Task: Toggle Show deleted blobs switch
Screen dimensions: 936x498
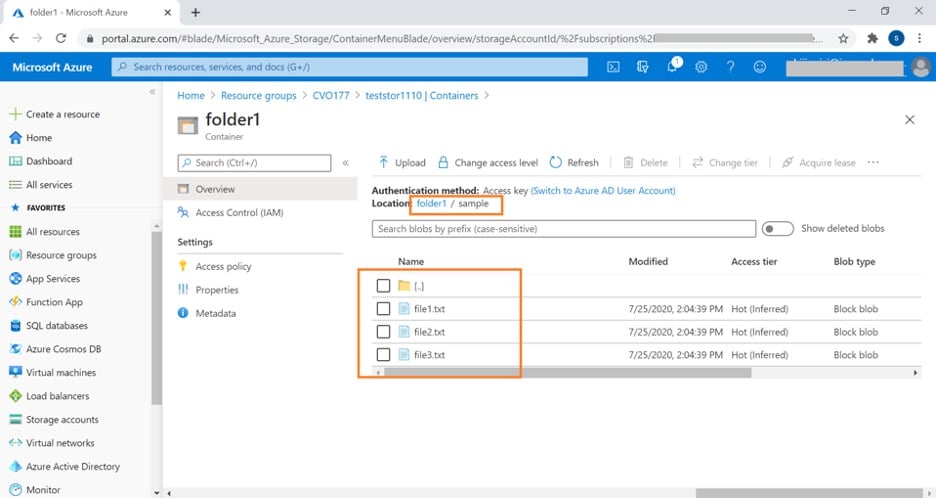Action: (x=777, y=228)
